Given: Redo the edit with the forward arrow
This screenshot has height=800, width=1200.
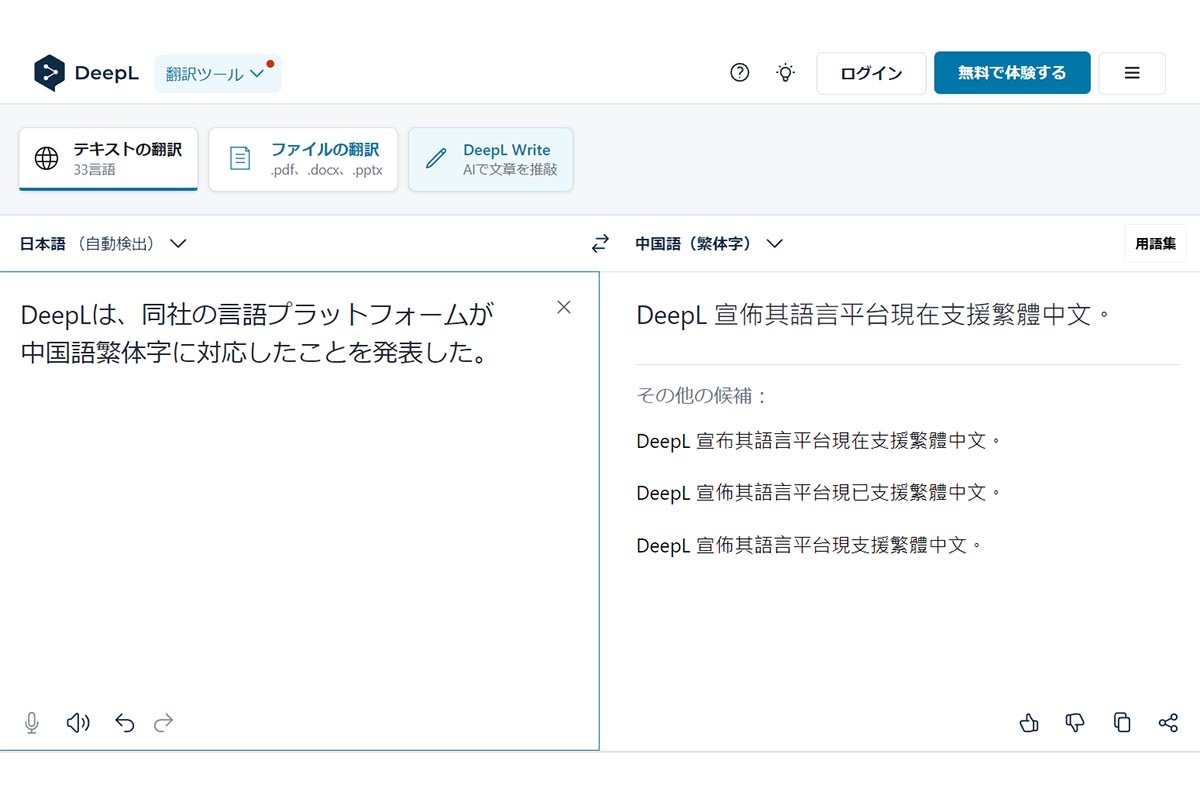Looking at the screenshot, I should pyautogui.click(x=164, y=722).
